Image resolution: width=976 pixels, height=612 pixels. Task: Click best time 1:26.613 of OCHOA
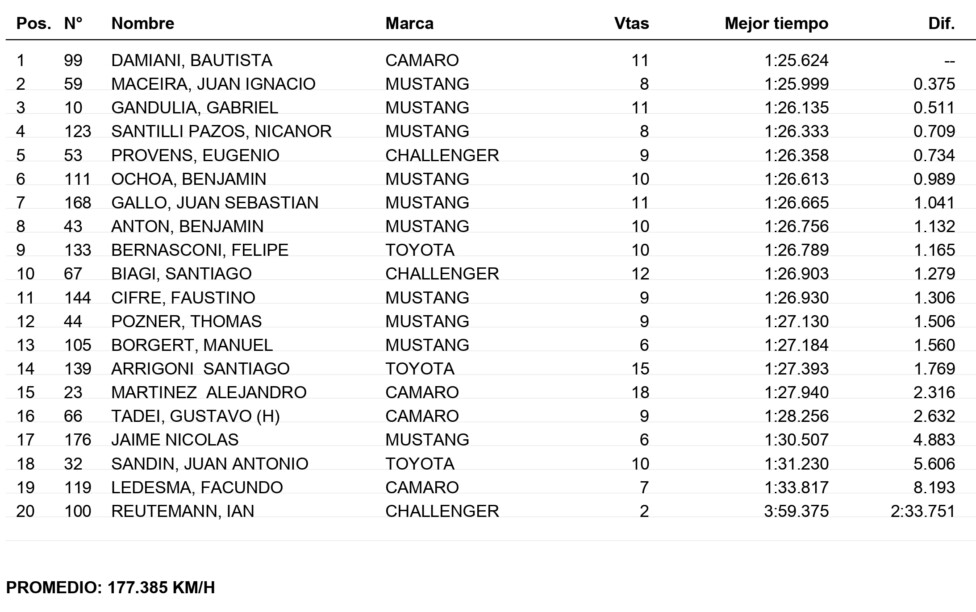coord(797,179)
